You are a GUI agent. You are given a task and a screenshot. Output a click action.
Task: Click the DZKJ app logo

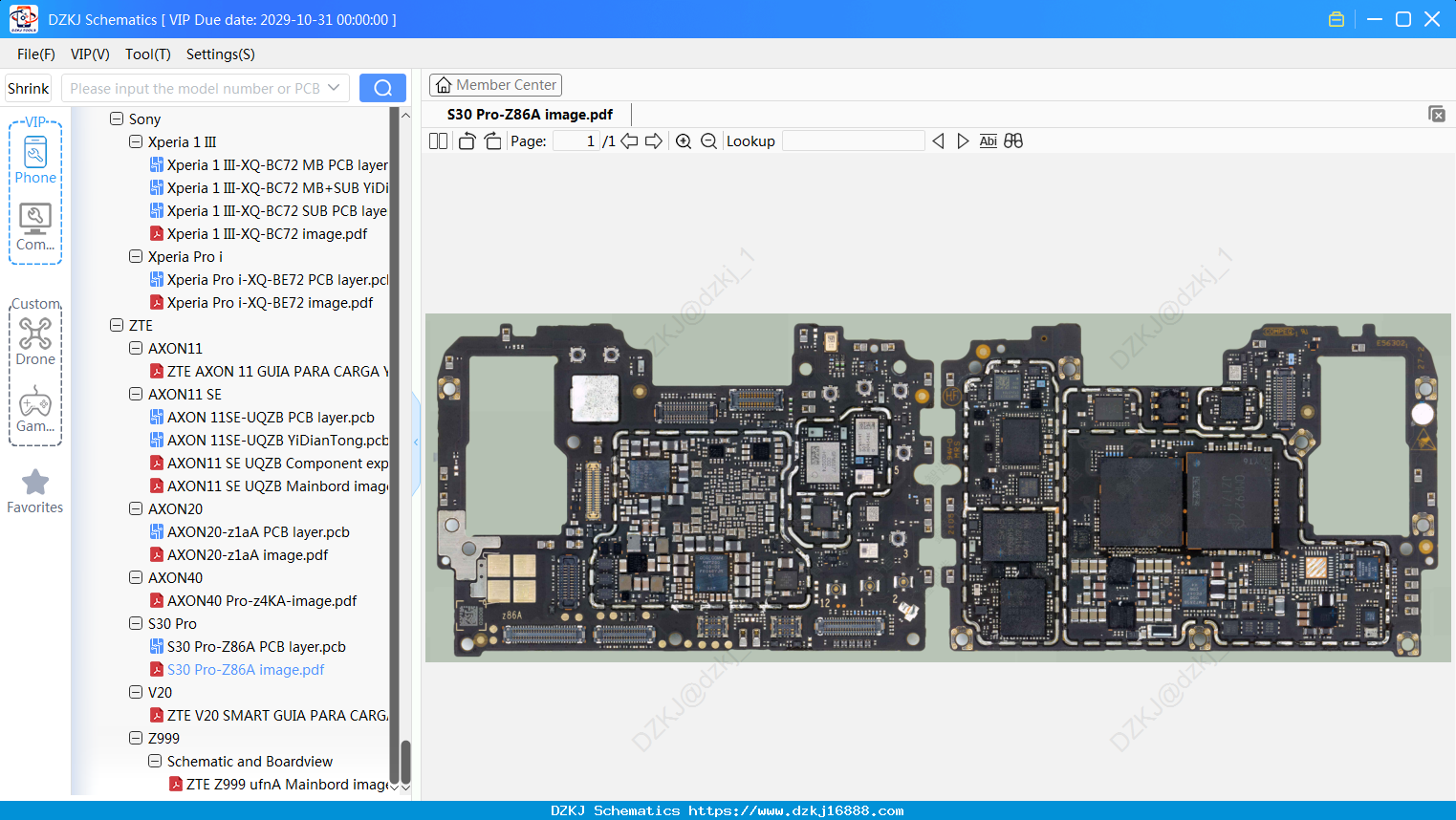(23, 19)
